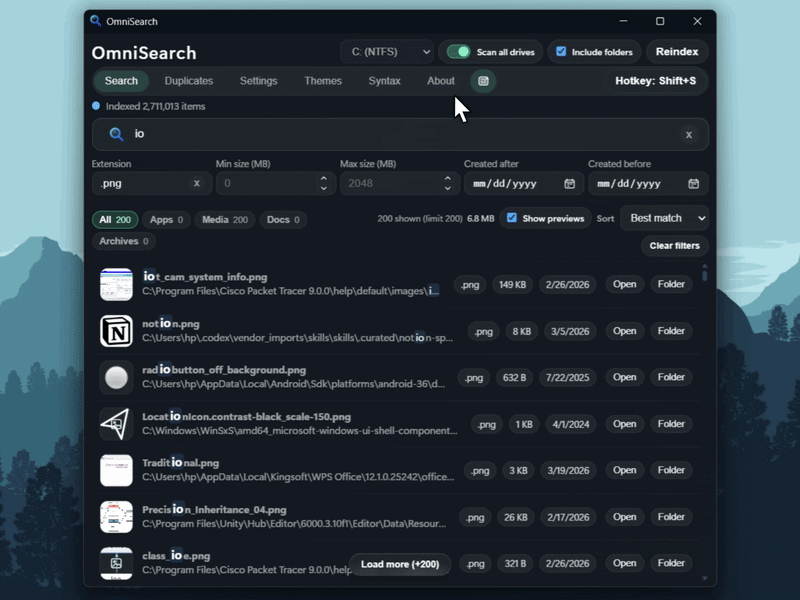Image resolution: width=800 pixels, height=600 pixels.
Task: Uncheck the Include folders checkbox
Action: click(x=561, y=52)
